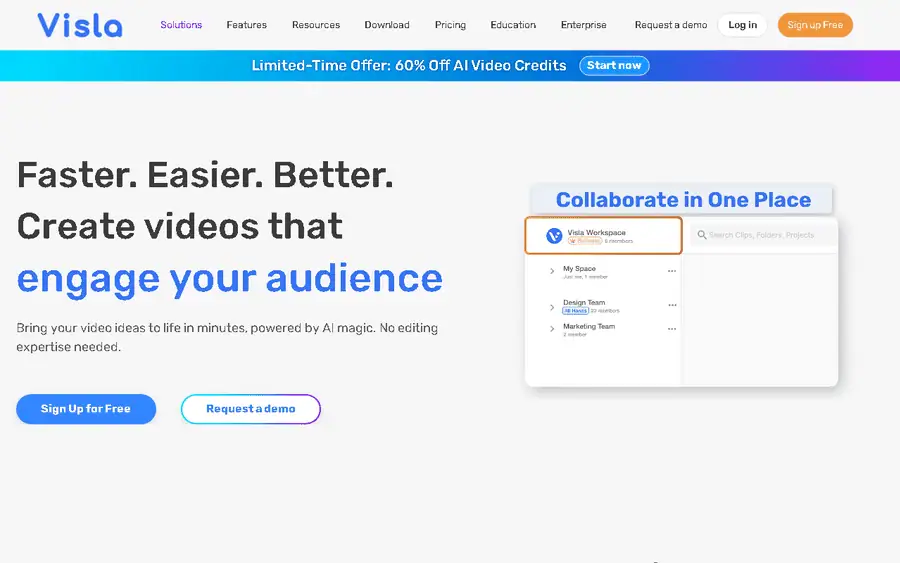
Task: Click Start now on offer banner
Action: 614,65
